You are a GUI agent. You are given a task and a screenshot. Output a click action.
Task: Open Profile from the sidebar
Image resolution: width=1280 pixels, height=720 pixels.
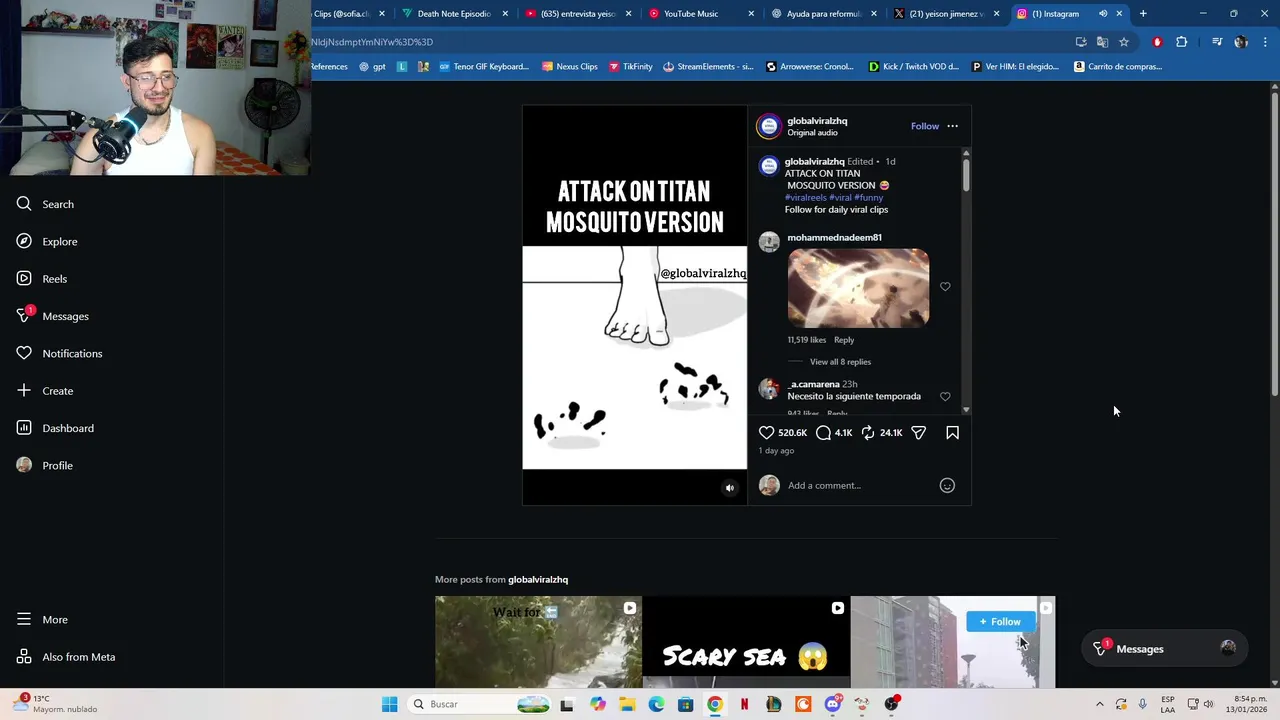click(x=45, y=465)
